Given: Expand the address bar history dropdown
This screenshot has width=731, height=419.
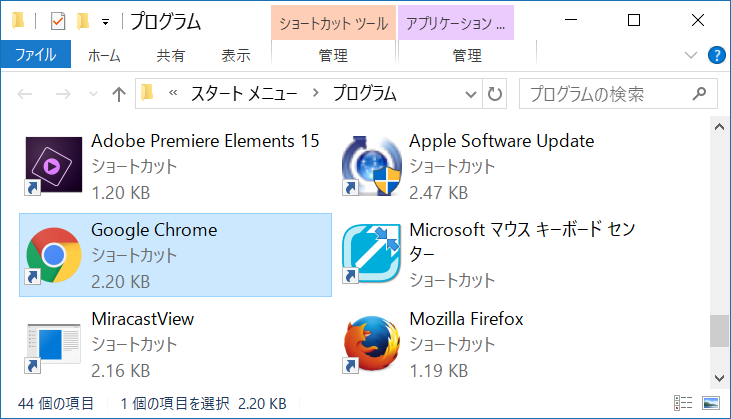Looking at the screenshot, I should [x=471, y=94].
